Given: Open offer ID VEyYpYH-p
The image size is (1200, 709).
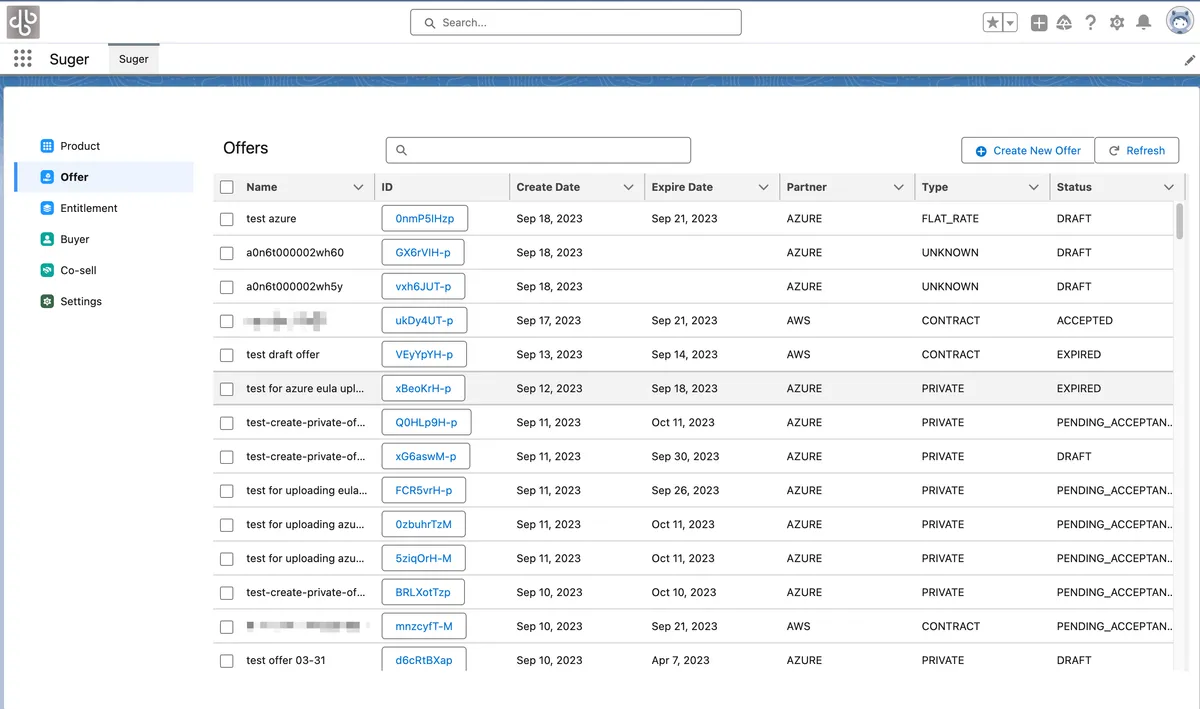Looking at the screenshot, I should tap(424, 354).
